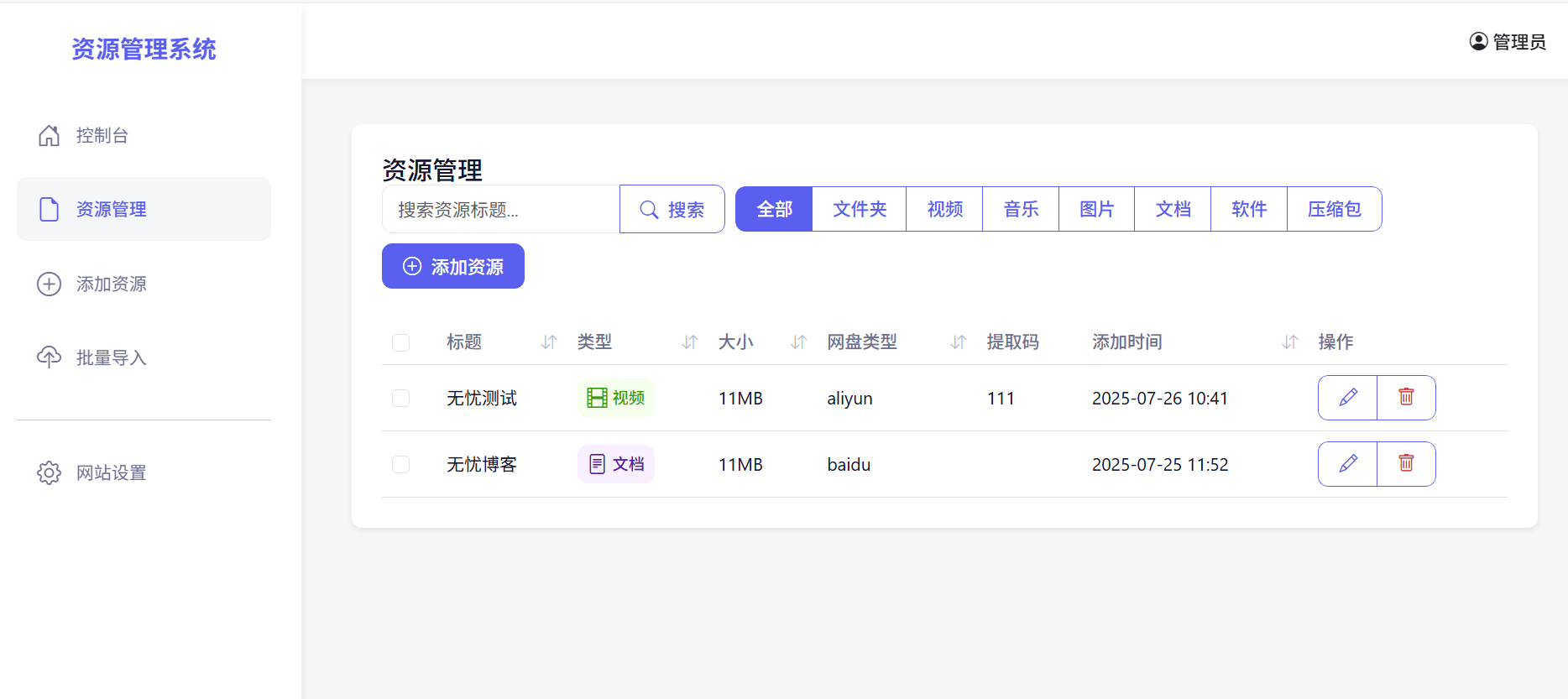Click the 搜索 button
Image resolution: width=1568 pixels, height=699 pixels.
672,210
